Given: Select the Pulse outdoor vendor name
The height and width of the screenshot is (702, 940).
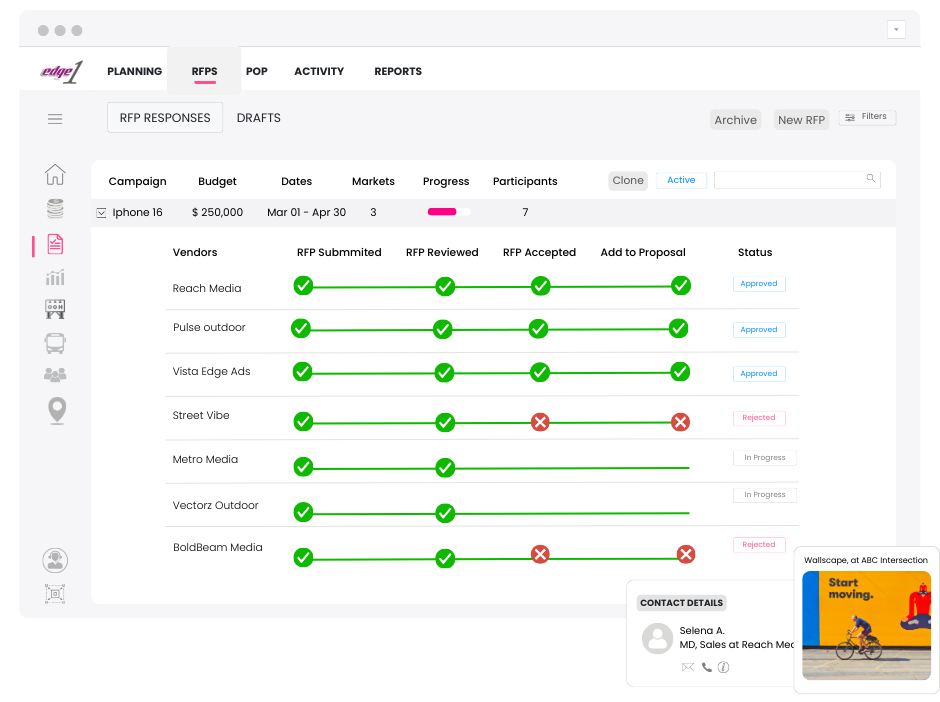Looking at the screenshot, I should [x=209, y=327].
